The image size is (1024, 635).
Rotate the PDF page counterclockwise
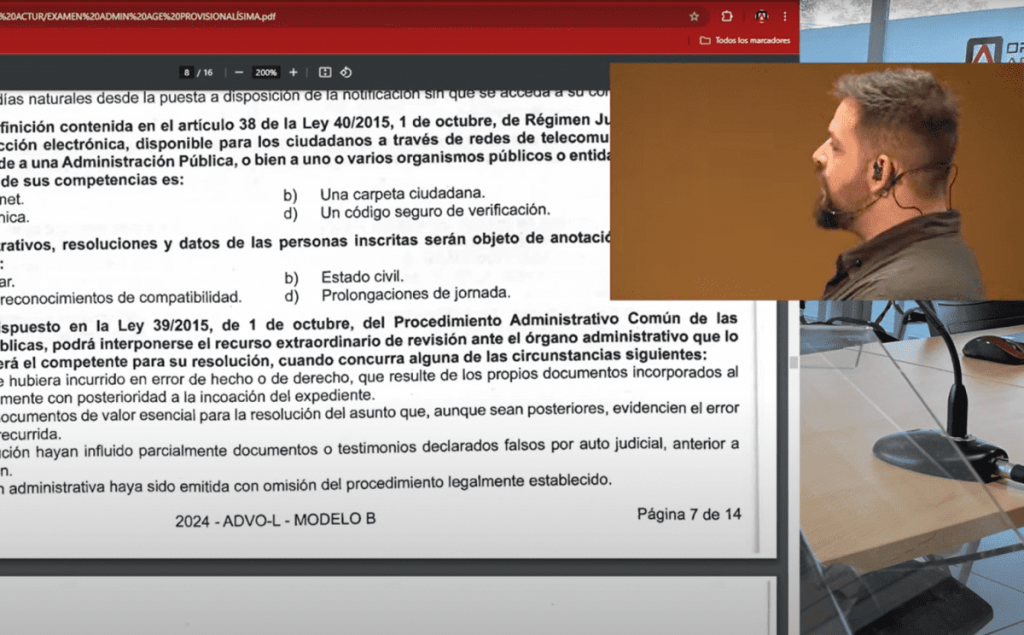[347, 72]
